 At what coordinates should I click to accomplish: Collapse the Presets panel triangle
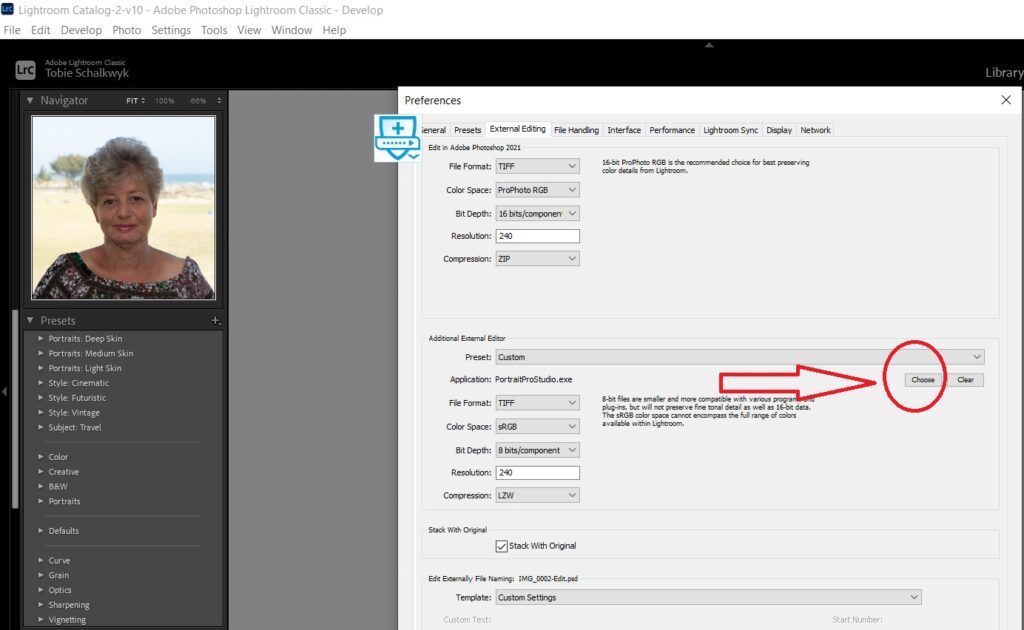(x=30, y=321)
